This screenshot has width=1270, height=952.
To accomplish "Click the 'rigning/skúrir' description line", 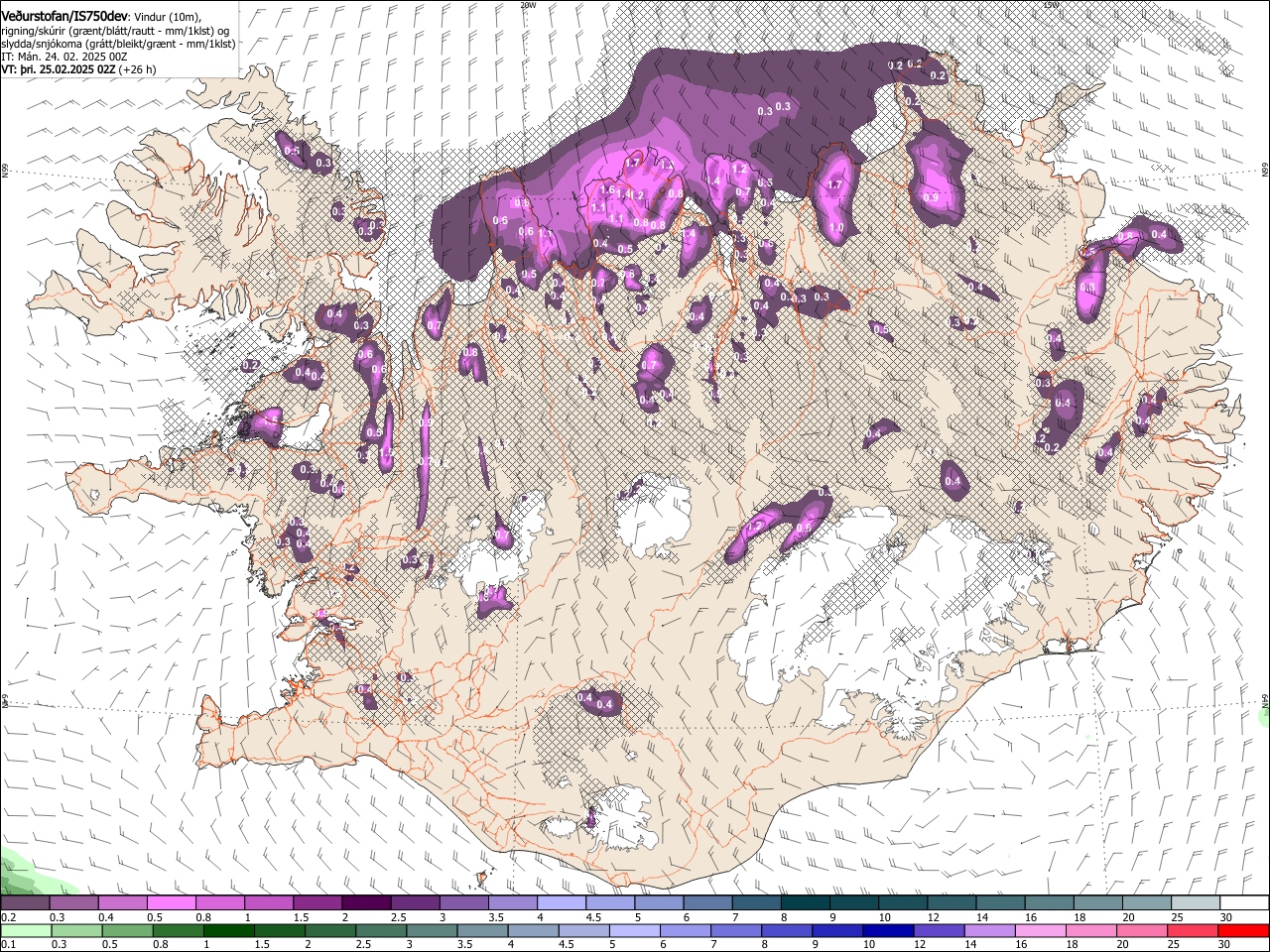I will 115,30.
